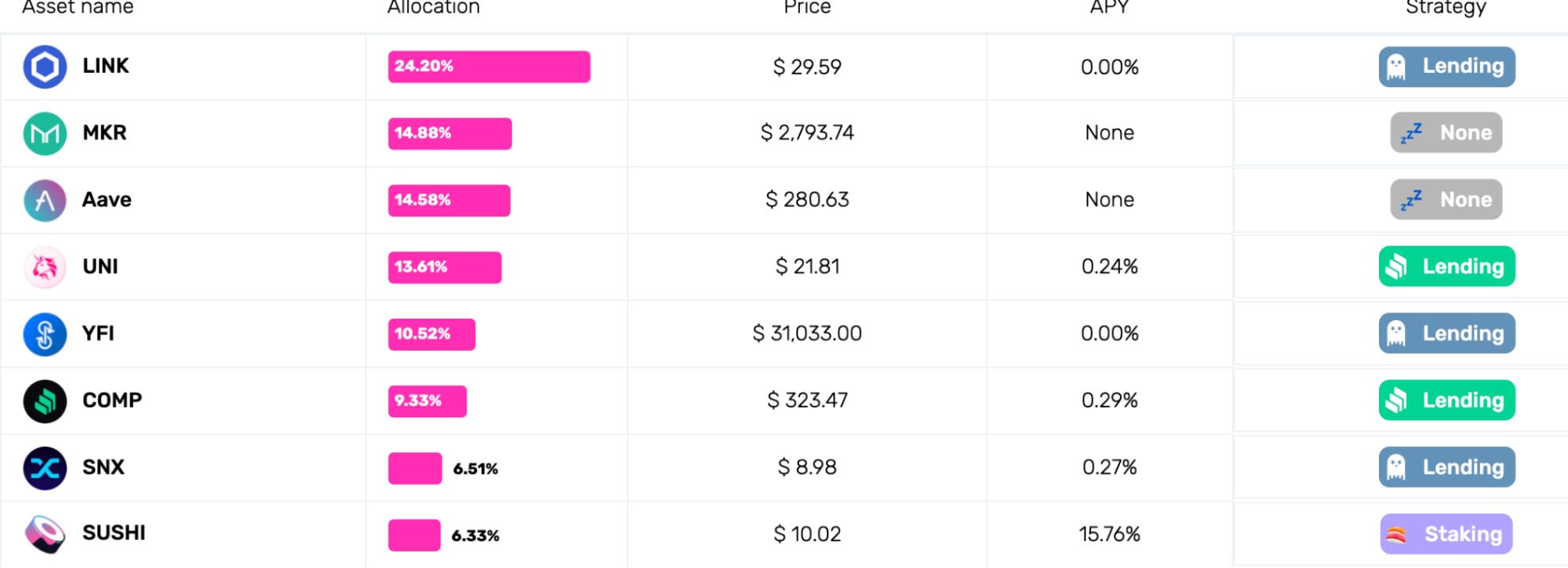This screenshot has height=568, width=1568.
Task: Sort by the Allocation column header
Action: point(433,8)
